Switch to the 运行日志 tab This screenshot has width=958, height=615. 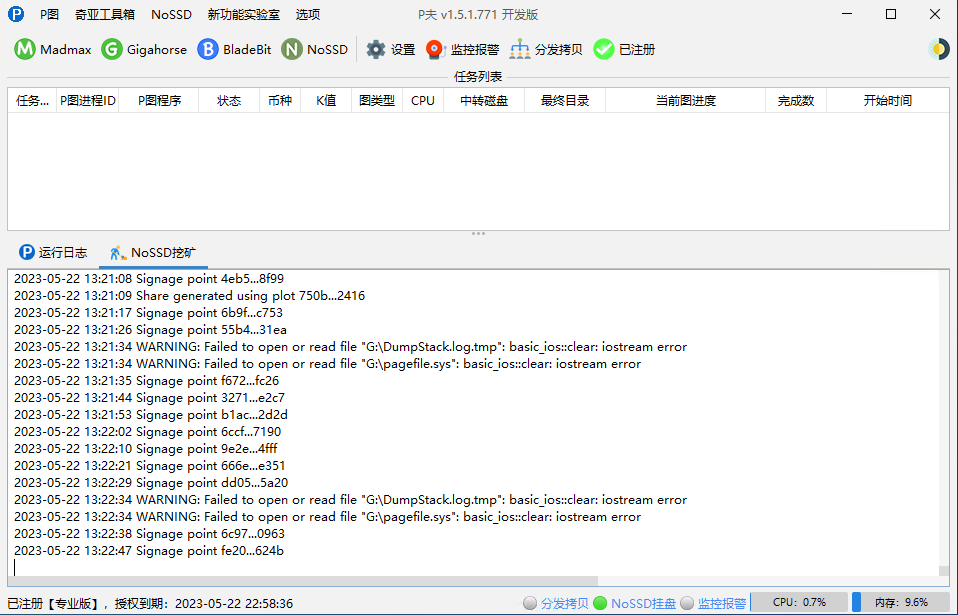53,252
